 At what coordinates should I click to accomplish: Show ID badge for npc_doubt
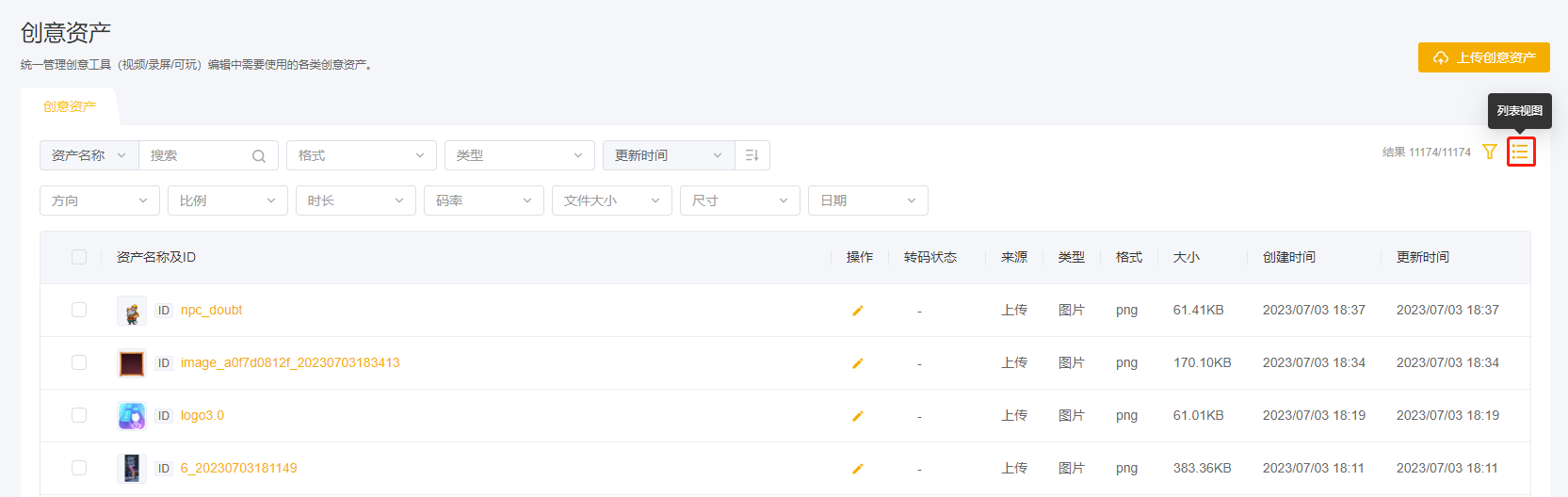(x=164, y=310)
